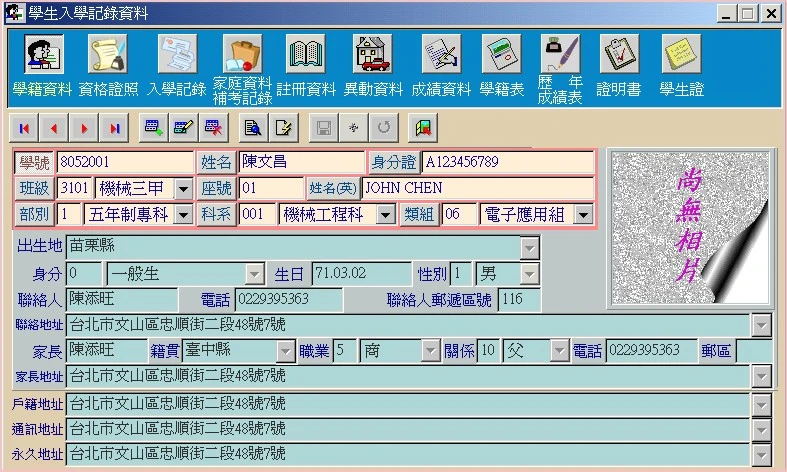Click the save floppy disk icon
This screenshot has height=472, width=787.
click(x=323, y=128)
